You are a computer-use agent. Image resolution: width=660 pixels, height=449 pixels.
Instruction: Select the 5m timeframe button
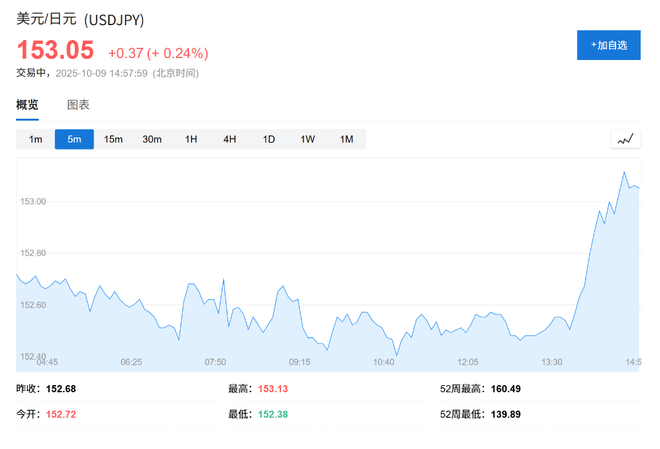[74, 139]
